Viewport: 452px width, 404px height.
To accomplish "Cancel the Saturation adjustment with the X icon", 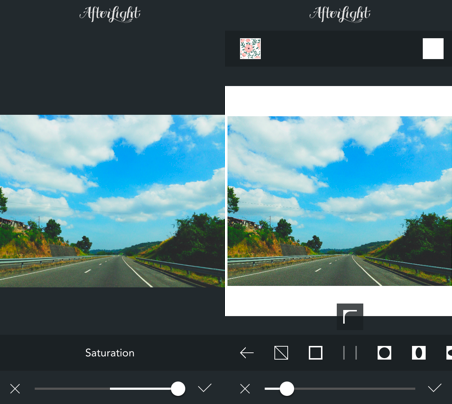I will click(x=15, y=389).
